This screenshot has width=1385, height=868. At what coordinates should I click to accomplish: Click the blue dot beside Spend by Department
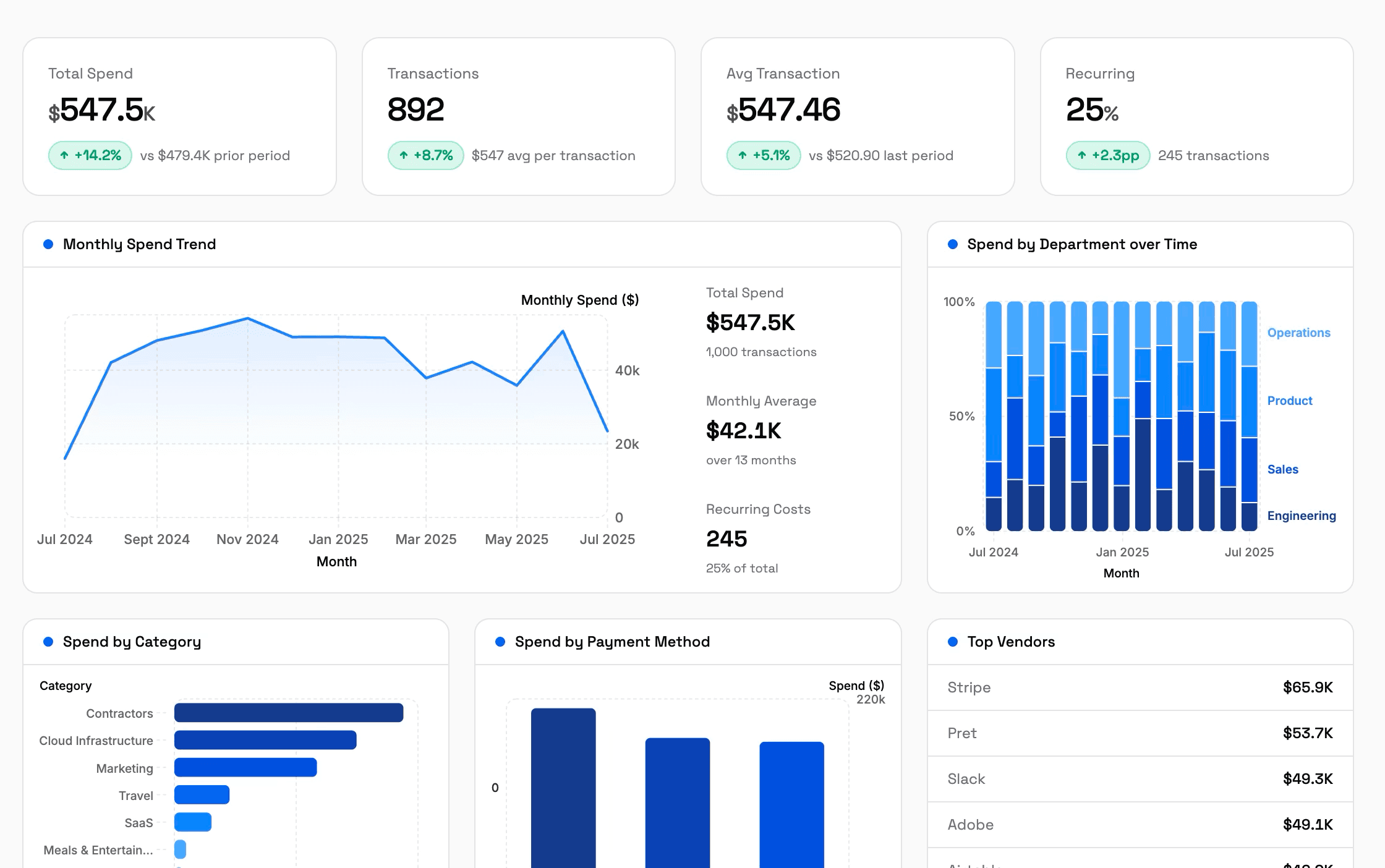[953, 244]
